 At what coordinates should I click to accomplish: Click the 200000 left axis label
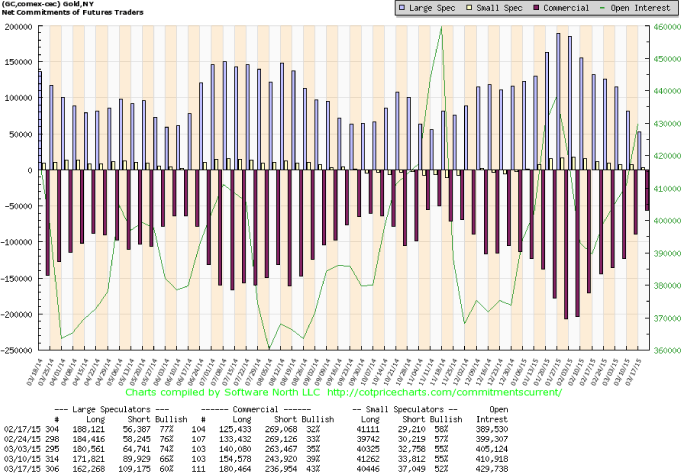(x=18, y=27)
